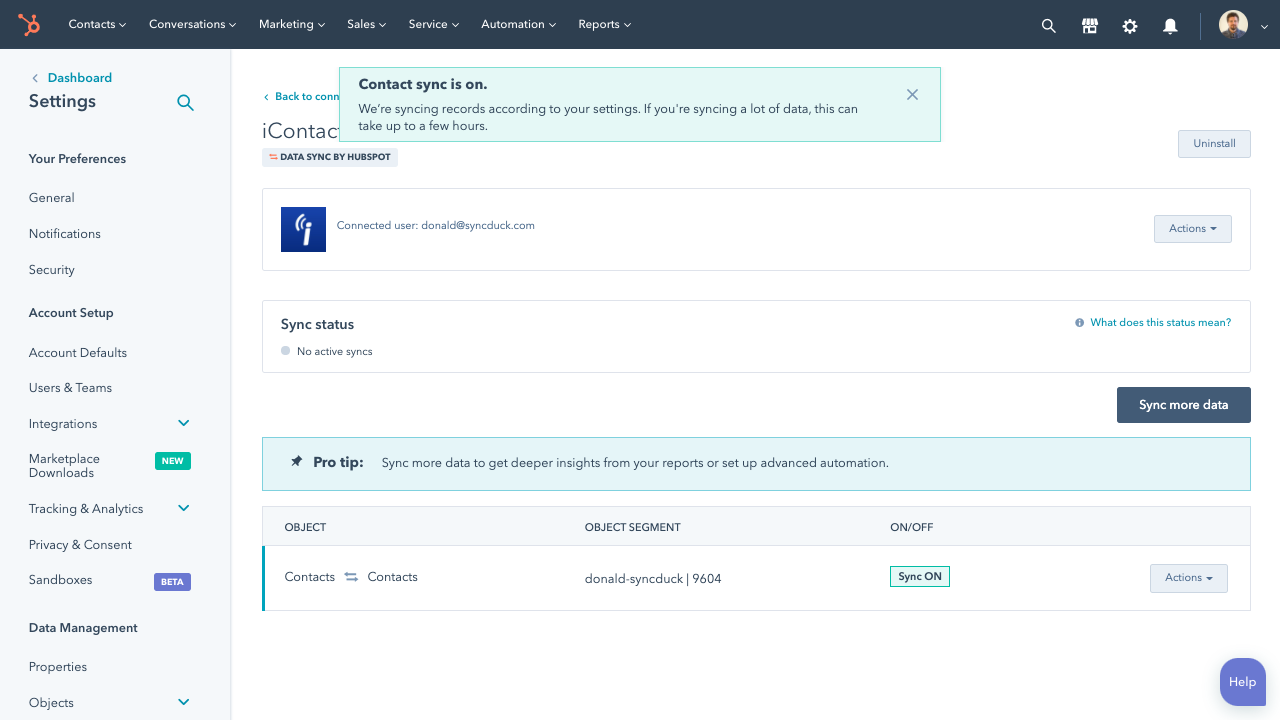
Task: Open the Help chat widget
Action: pos(1243,682)
